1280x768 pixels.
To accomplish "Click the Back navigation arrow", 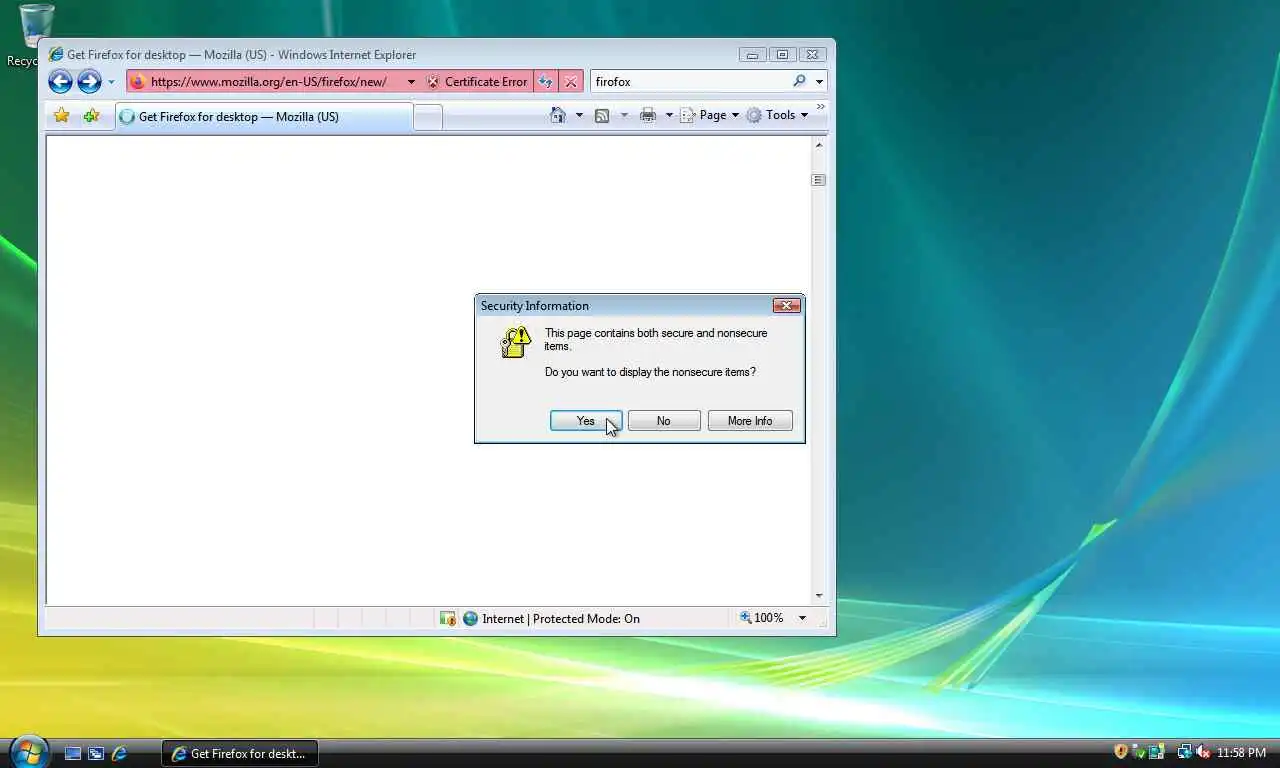I will [x=60, y=82].
